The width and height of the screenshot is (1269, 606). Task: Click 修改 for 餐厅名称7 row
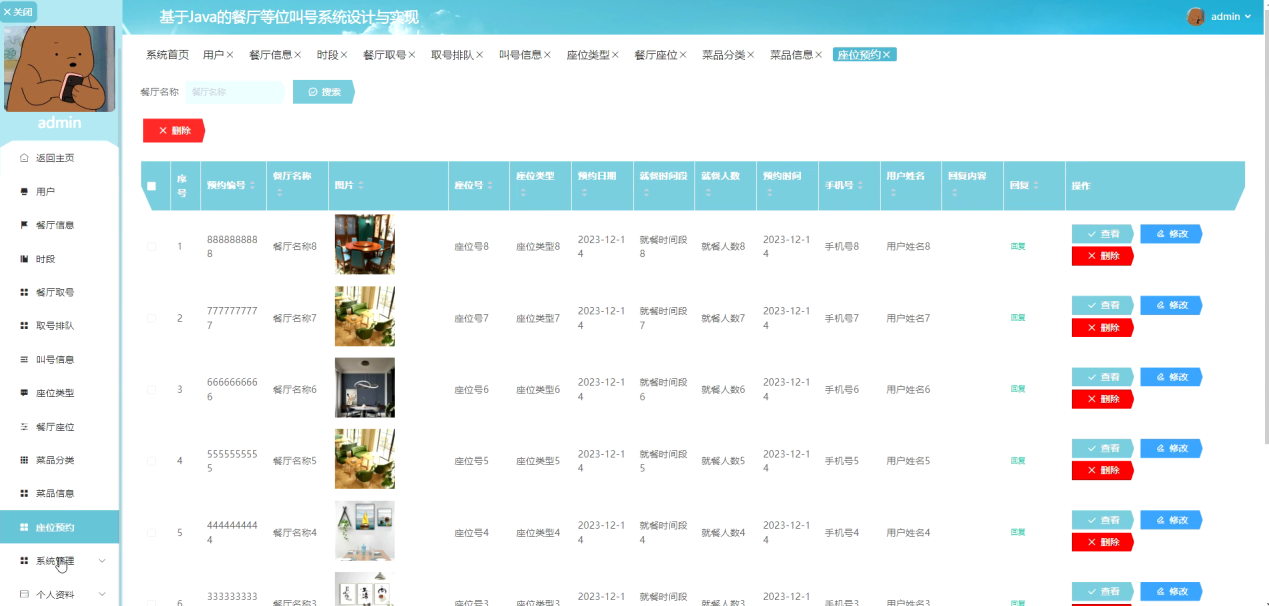(x=1171, y=305)
